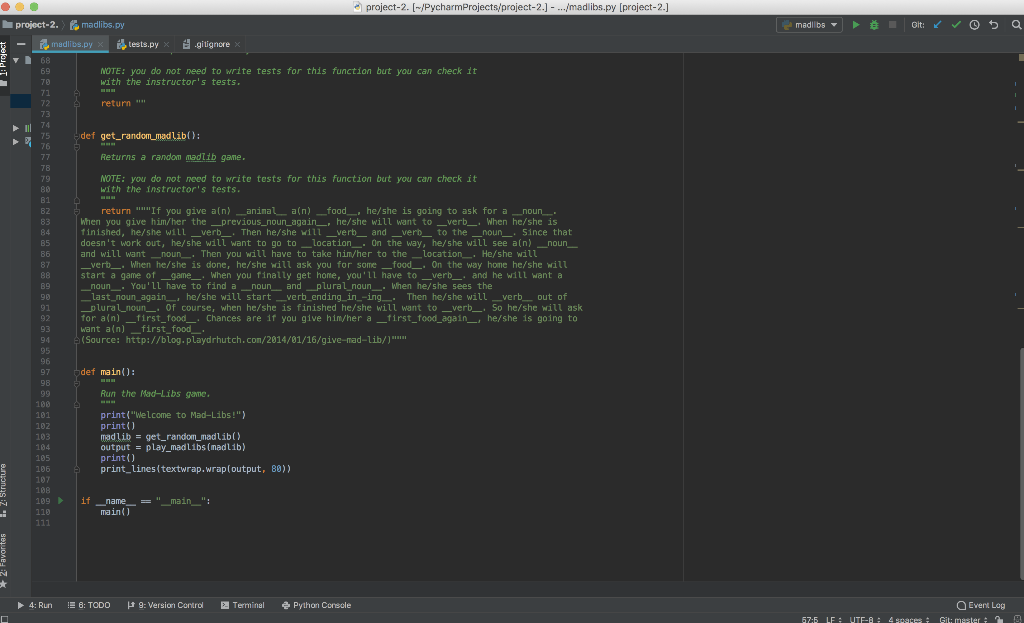Toggle read-only lock icon in status bar
This screenshot has height=623, width=1024.
(x=999, y=619)
